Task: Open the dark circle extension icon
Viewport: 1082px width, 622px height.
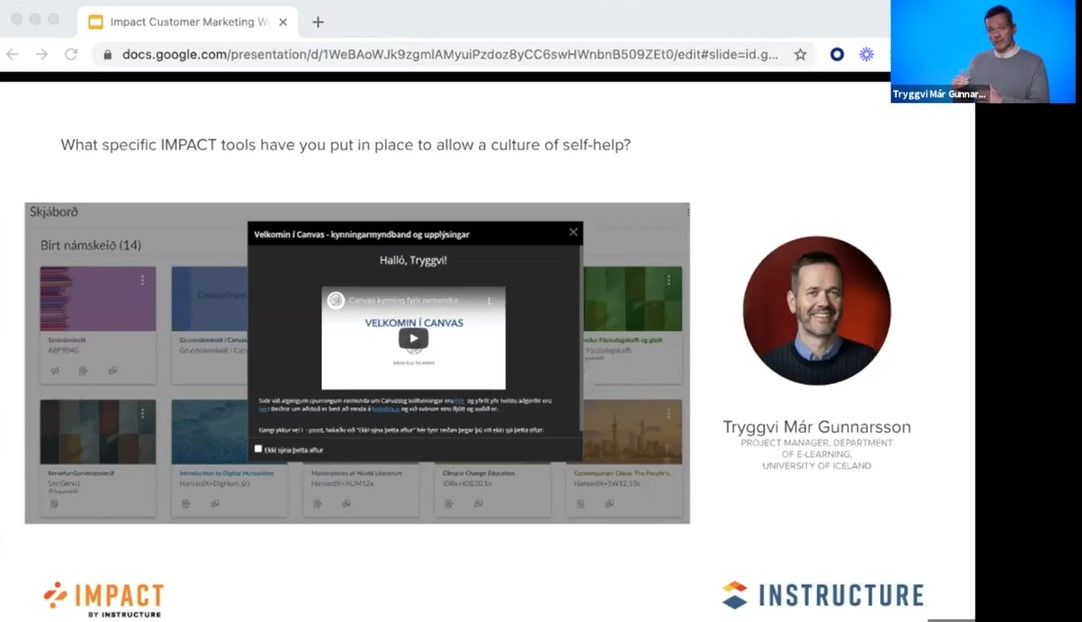Action: pos(836,55)
